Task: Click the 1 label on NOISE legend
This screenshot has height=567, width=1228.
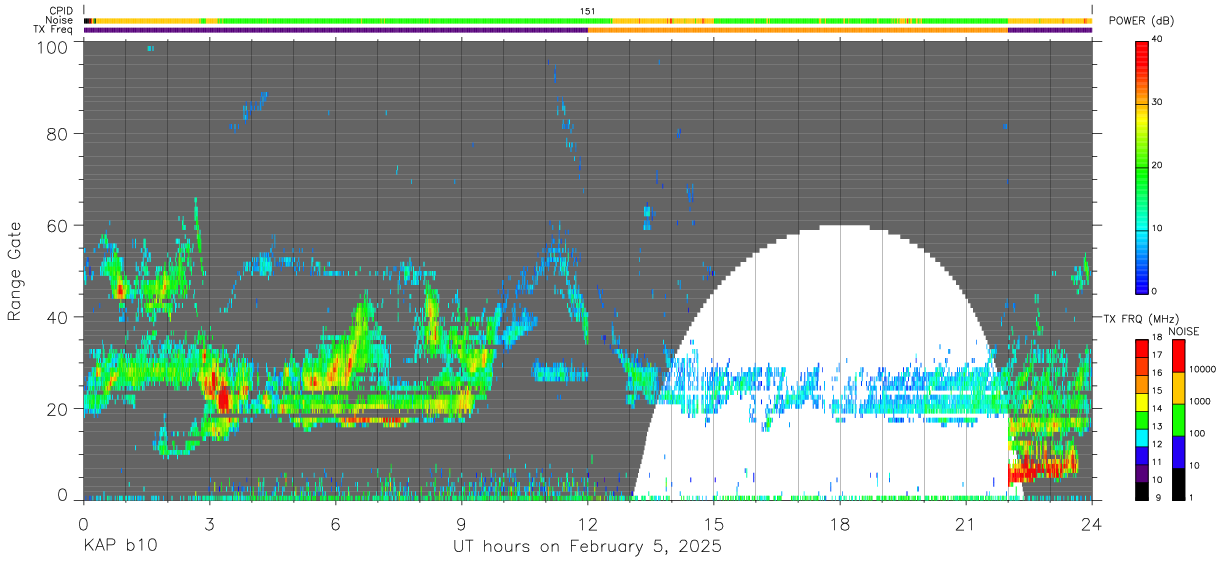Action: [x=1192, y=498]
